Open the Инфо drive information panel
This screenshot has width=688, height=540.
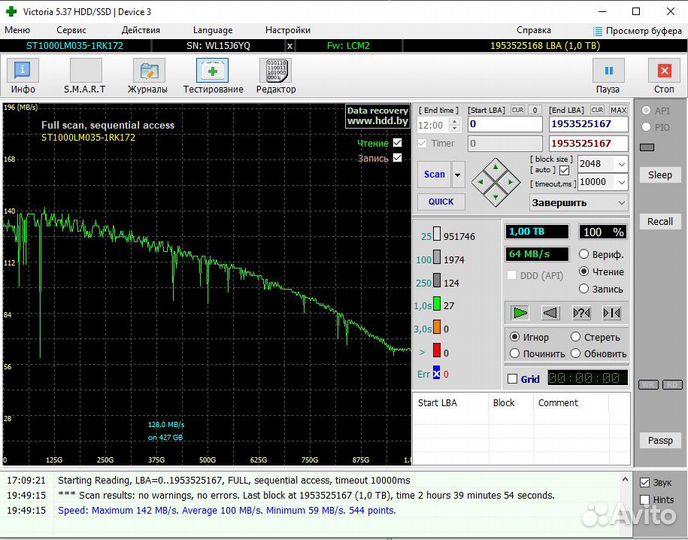tap(23, 75)
